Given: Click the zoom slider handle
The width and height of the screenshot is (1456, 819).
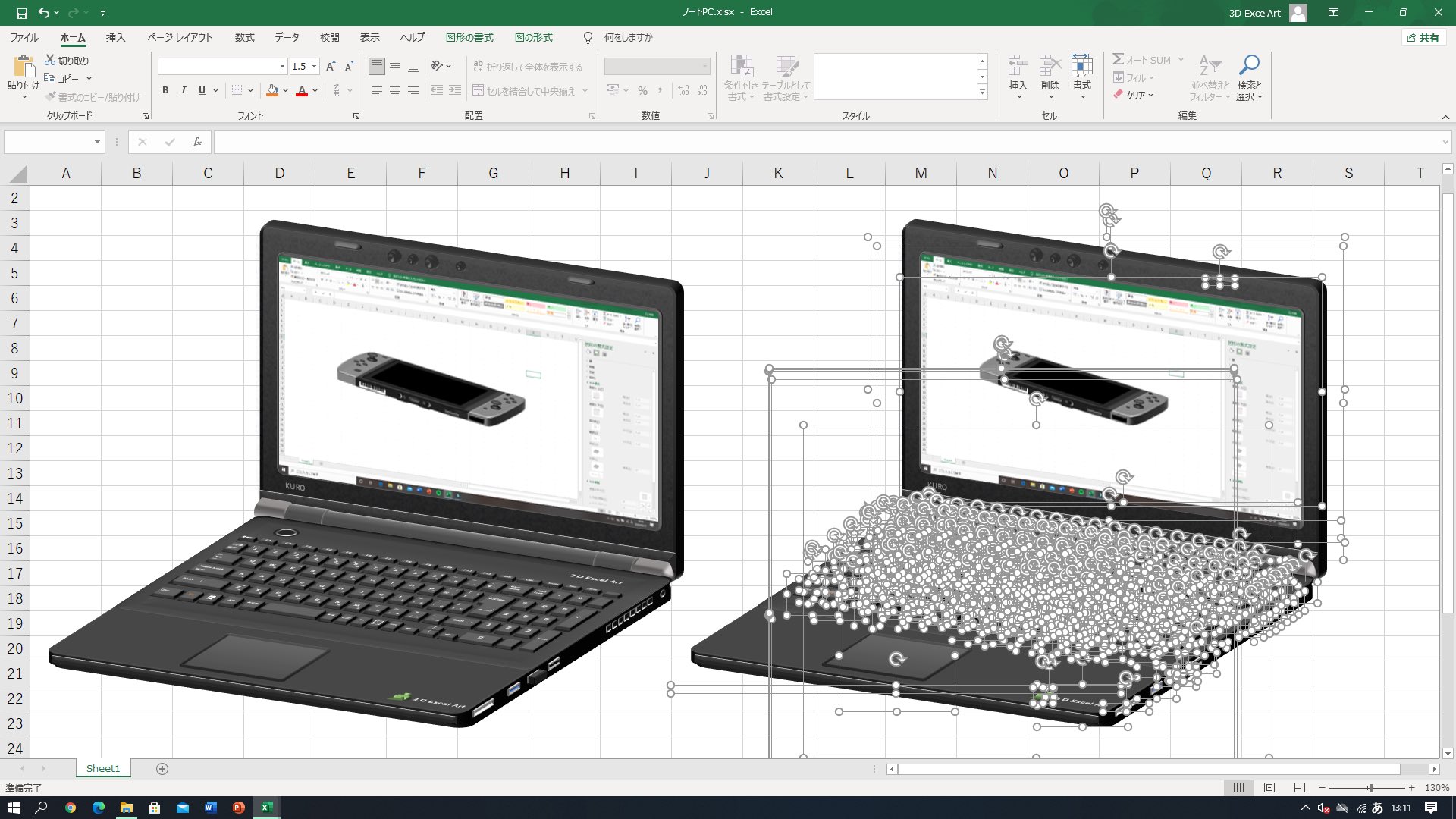Looking at the screenshot, I should 1370,788.
